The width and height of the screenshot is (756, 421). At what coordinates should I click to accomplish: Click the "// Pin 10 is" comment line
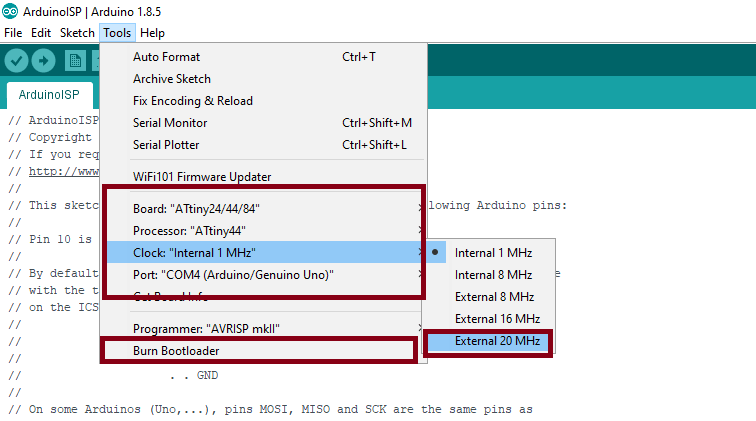point(50,239)
